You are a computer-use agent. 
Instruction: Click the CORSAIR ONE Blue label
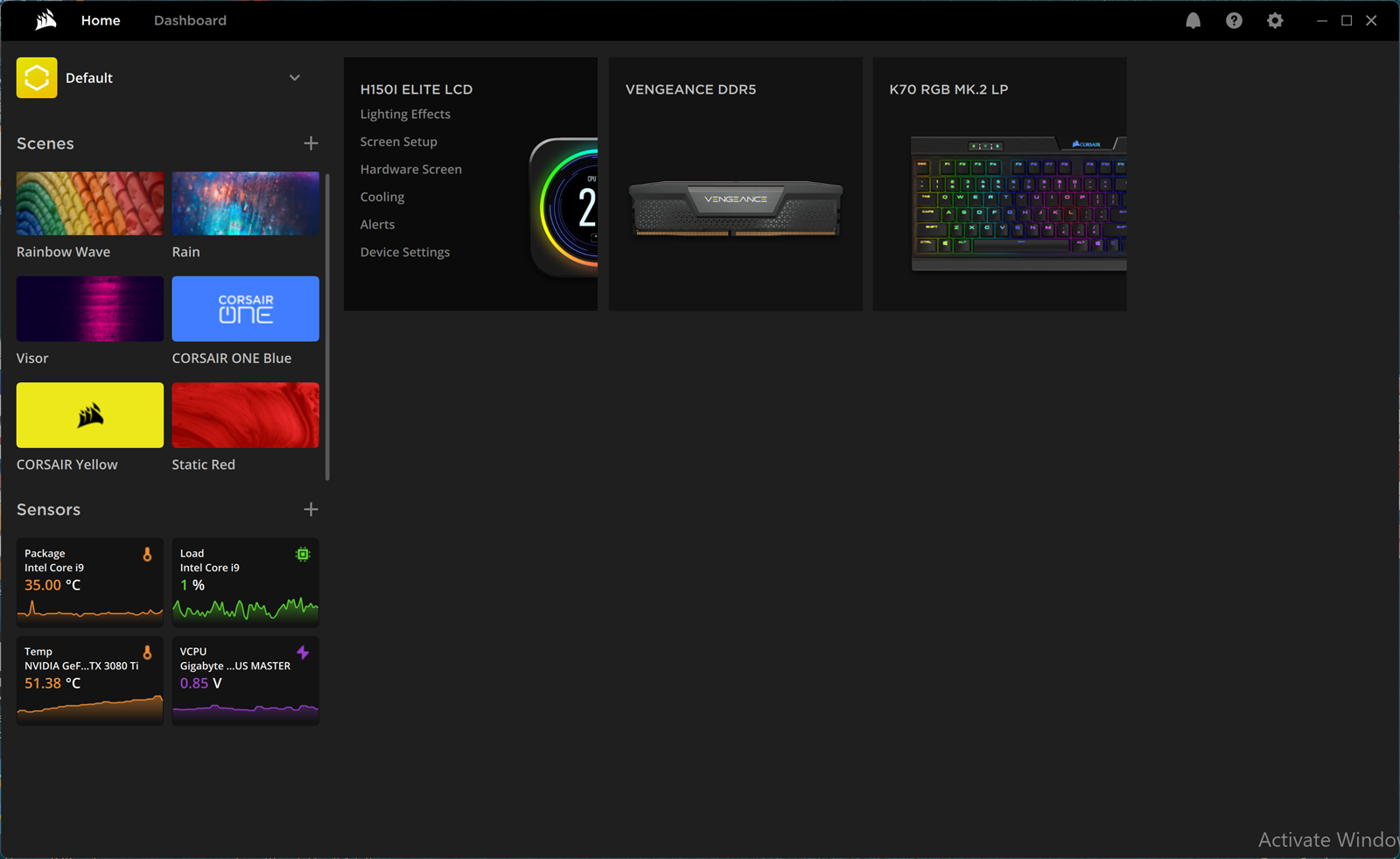pyautogui.click(x=232, y=358)
